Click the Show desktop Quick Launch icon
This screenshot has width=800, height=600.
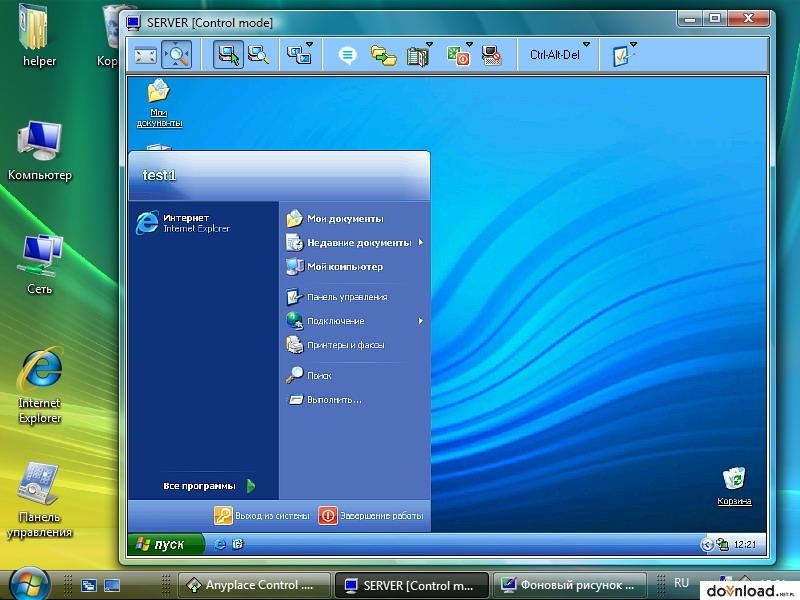click(112, 585)
